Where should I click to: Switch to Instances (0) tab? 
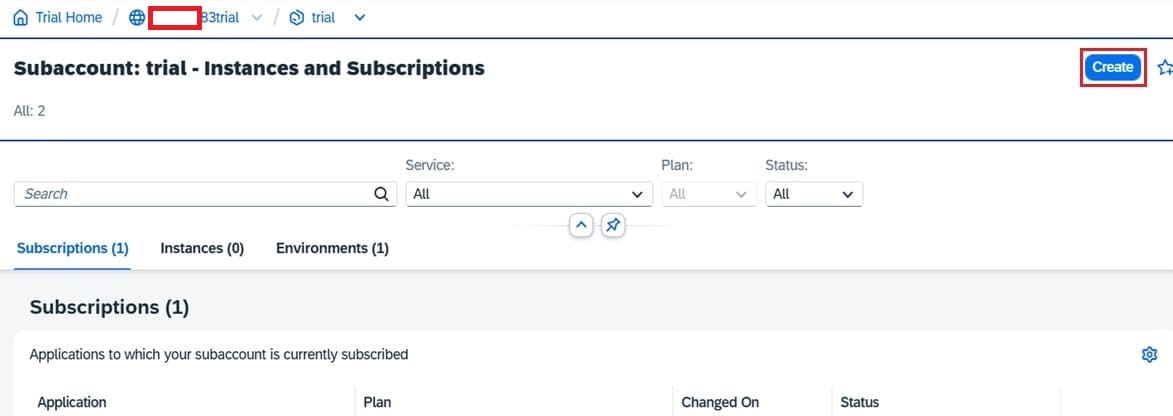pyautogui.click(x=202, y=248)
